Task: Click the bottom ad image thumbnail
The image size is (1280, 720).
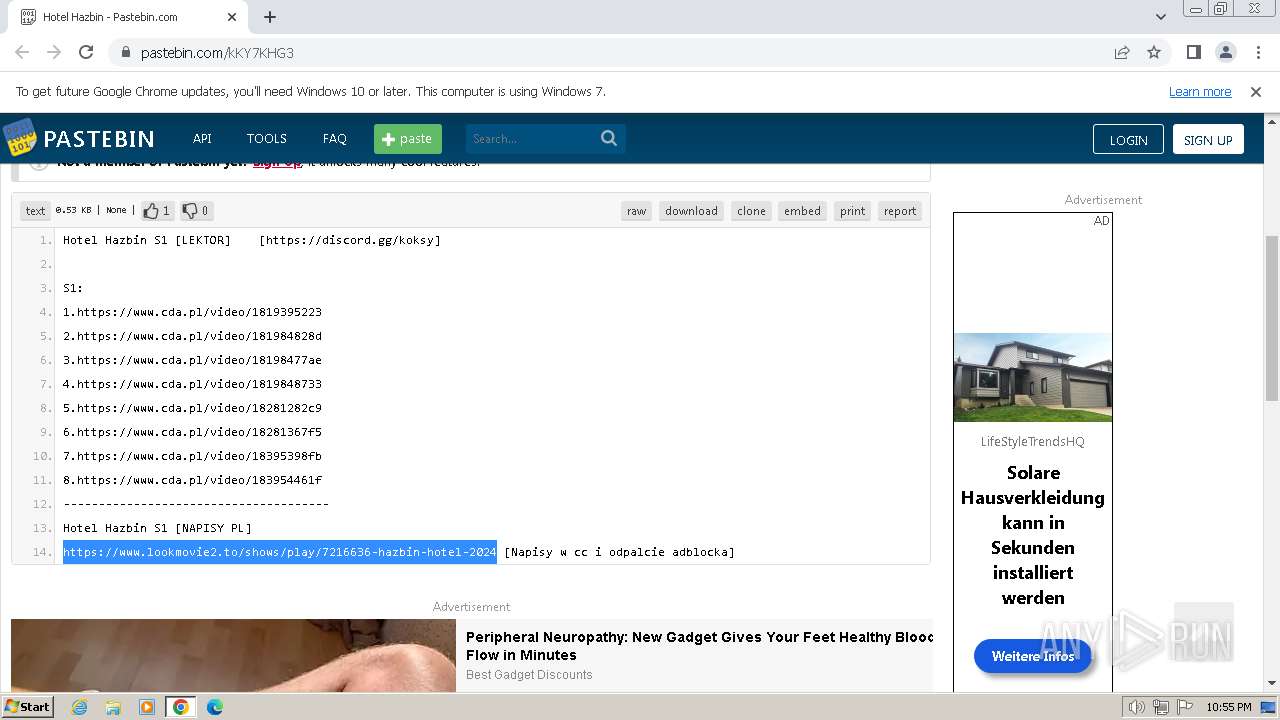Action: (x=233, y=655)
